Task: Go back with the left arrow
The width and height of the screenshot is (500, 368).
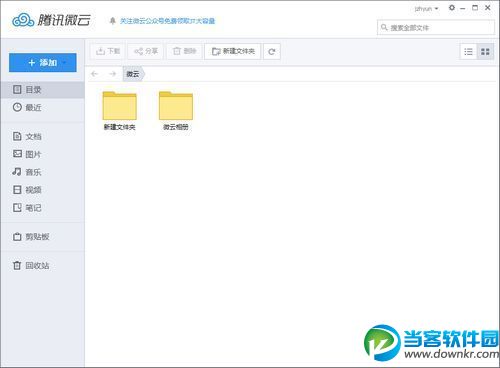Action: (95, 74)
